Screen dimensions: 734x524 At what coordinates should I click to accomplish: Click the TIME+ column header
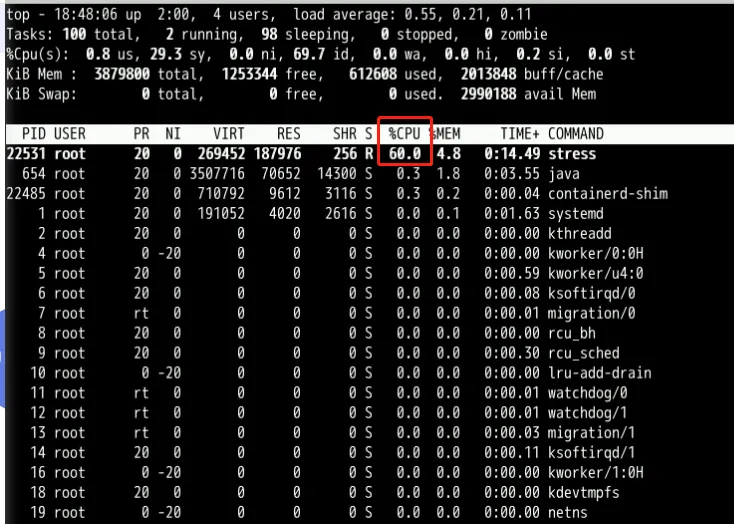click(x=520, y=134)
